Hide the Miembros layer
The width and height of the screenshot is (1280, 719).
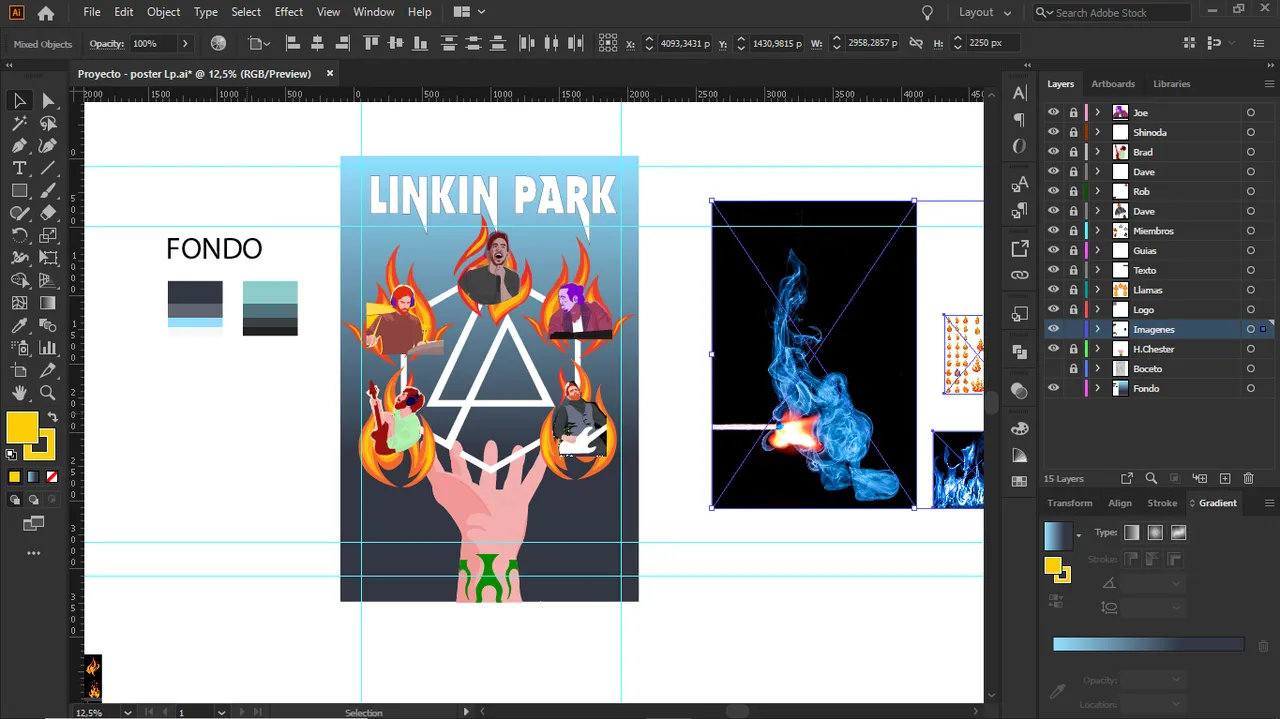point(1053,231)
